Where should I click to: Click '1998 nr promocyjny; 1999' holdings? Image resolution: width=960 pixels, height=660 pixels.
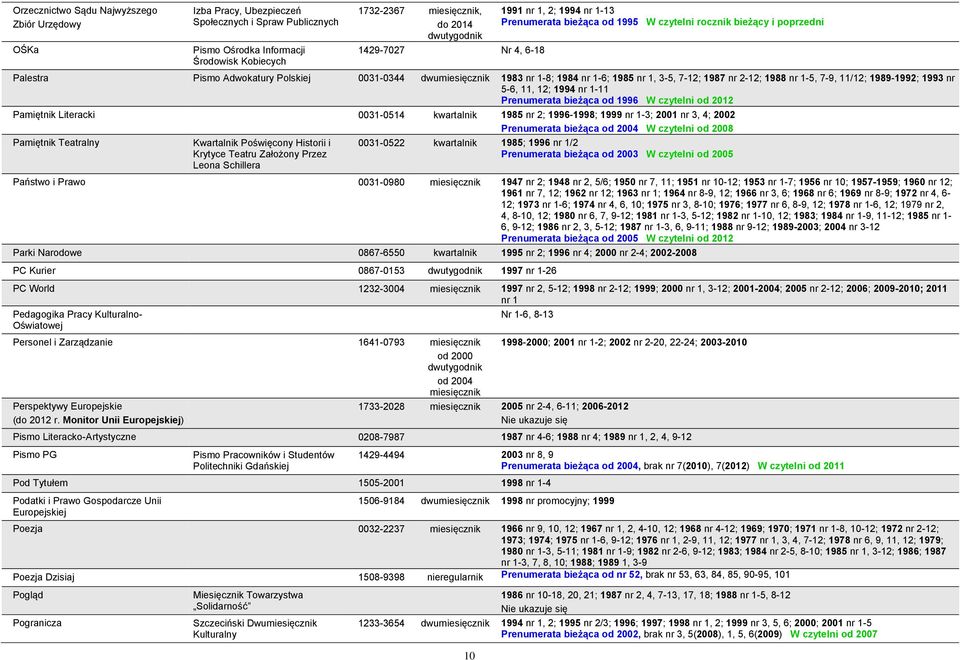557,501
